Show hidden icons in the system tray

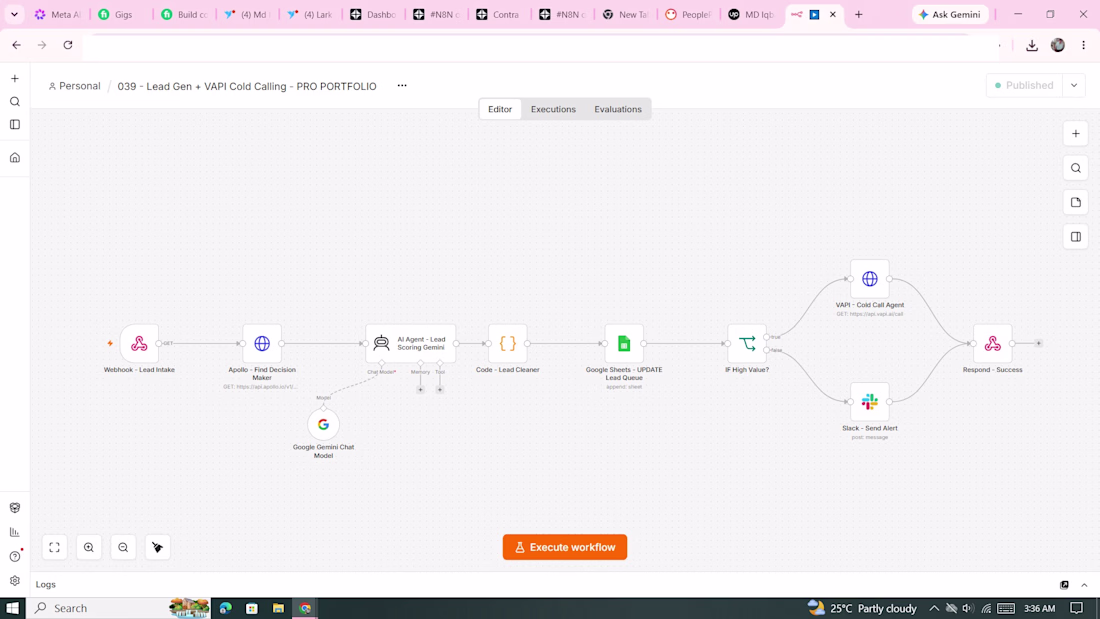pyautogui.click(x=934, y=608)
